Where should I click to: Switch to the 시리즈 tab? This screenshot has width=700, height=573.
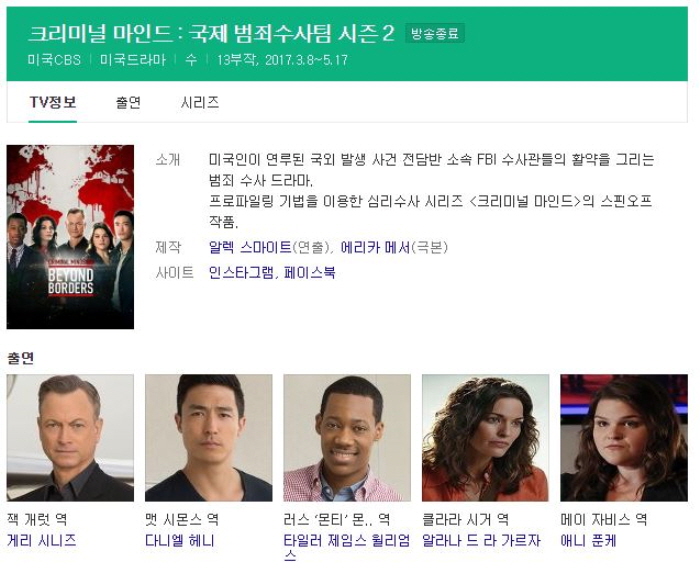tap(200, 103)
